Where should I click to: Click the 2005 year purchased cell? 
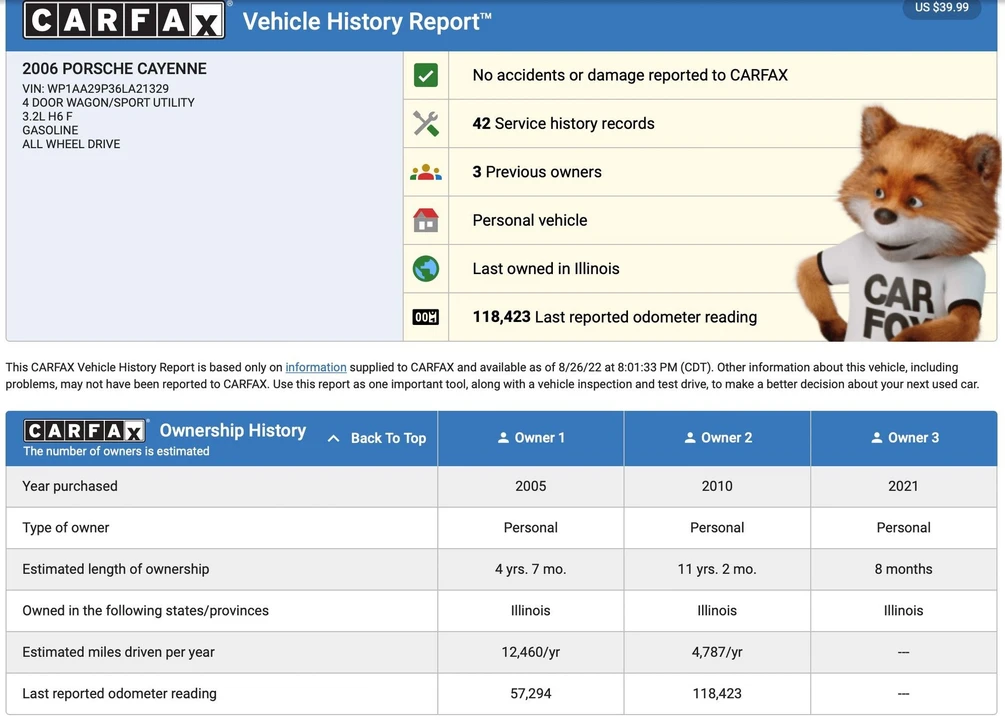531,486
